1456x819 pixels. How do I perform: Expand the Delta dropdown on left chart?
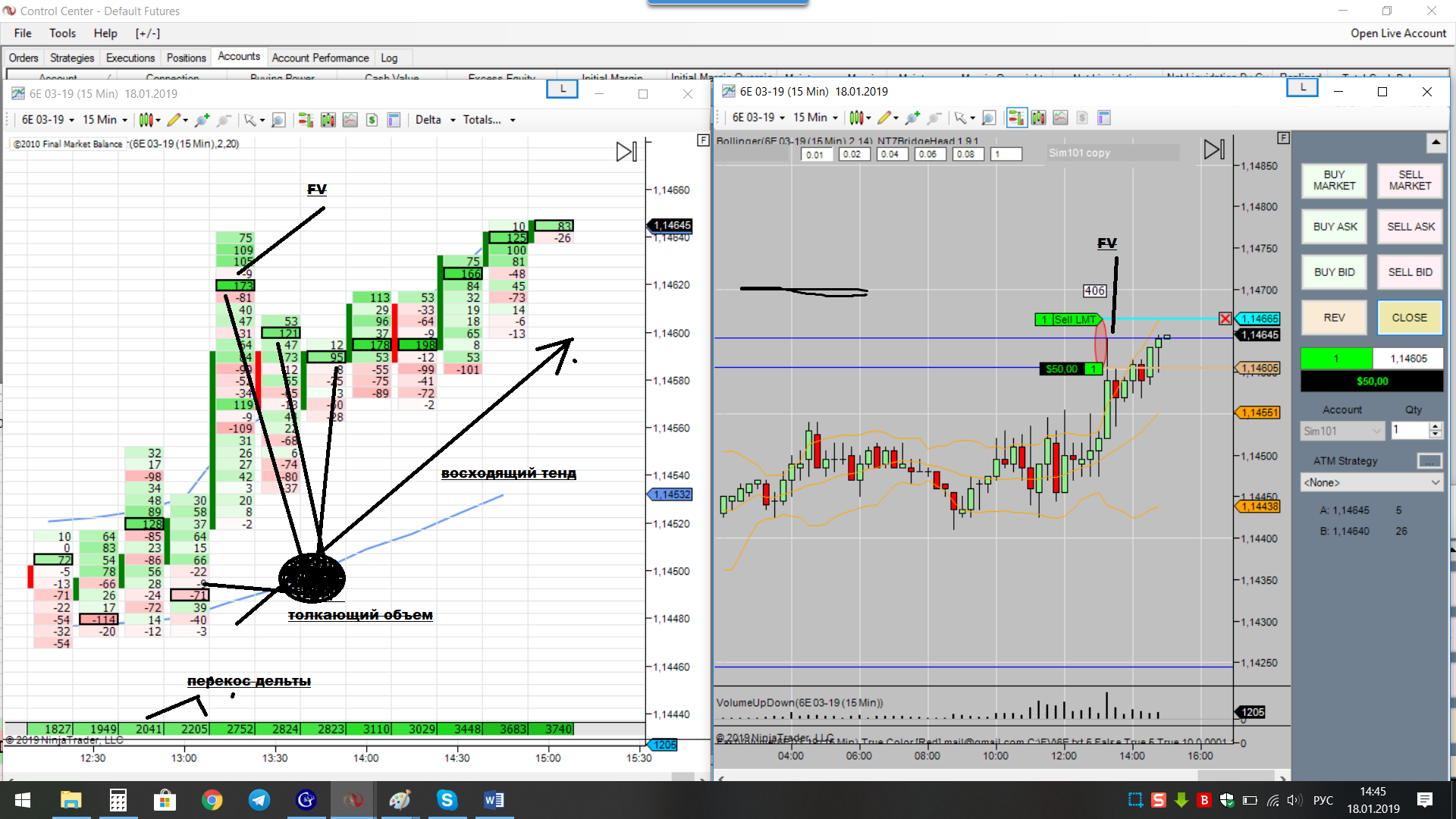click(453, 120)
